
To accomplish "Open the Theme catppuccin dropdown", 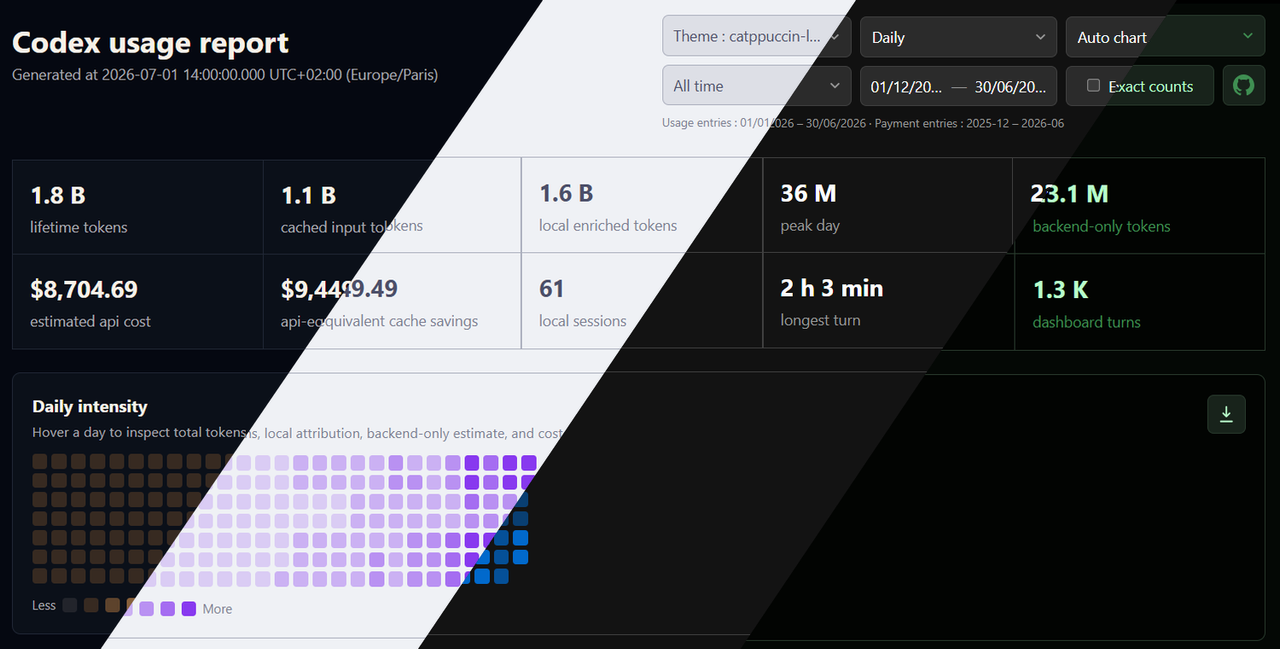I will [x=757, y=36].
